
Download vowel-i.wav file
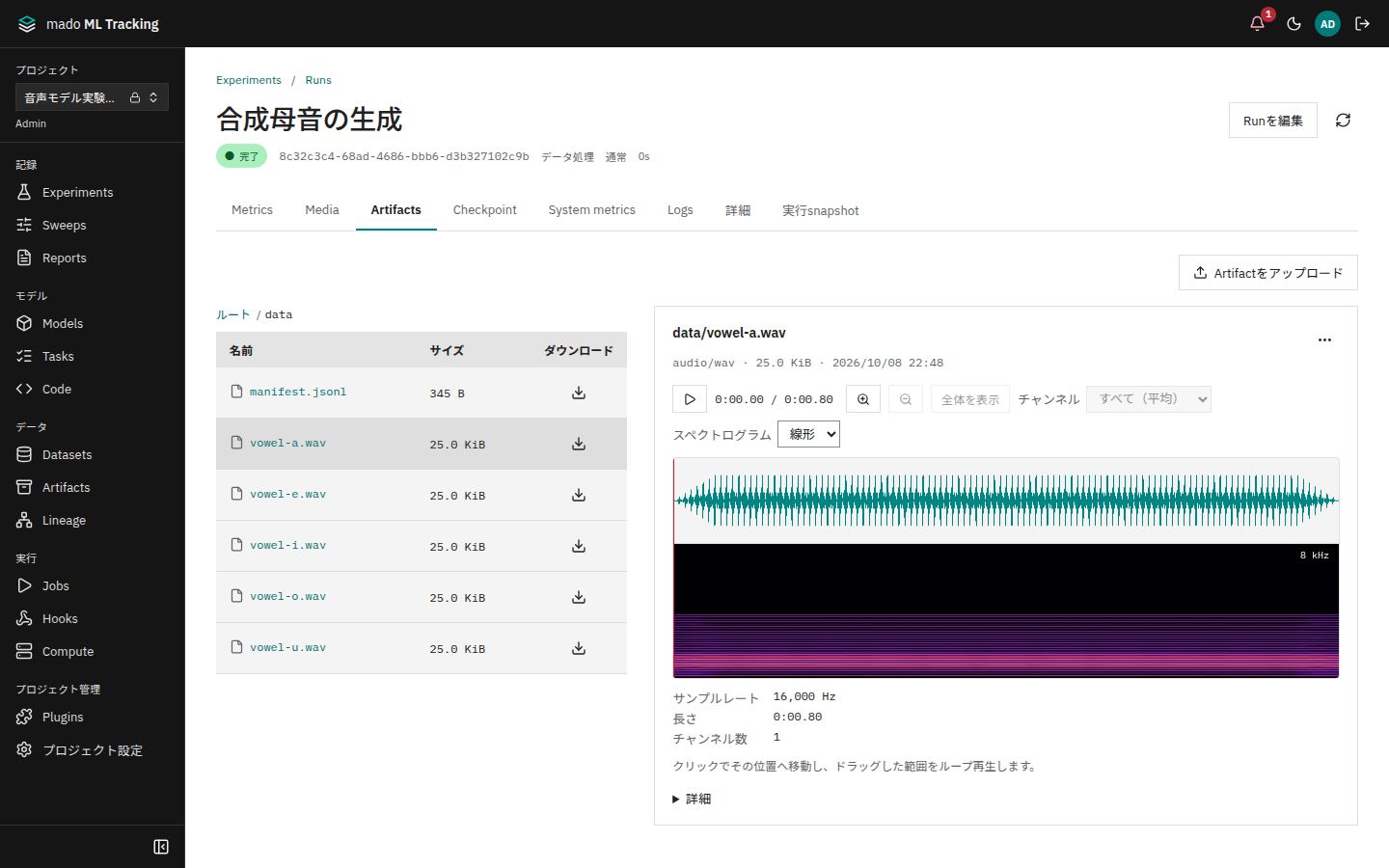click(x=579, y=546)
